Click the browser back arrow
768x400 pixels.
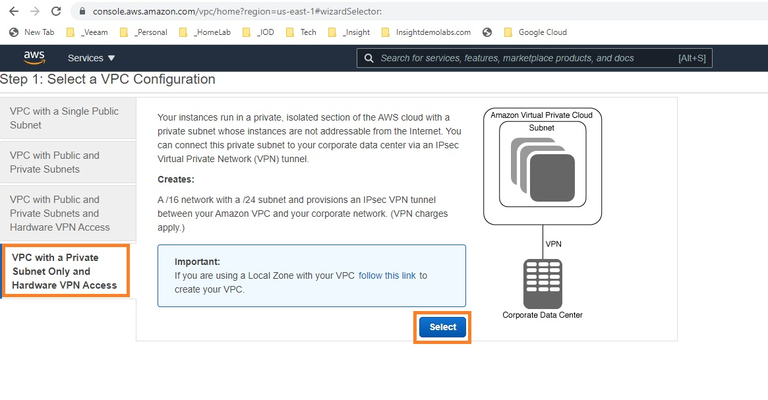pos(13,11)
